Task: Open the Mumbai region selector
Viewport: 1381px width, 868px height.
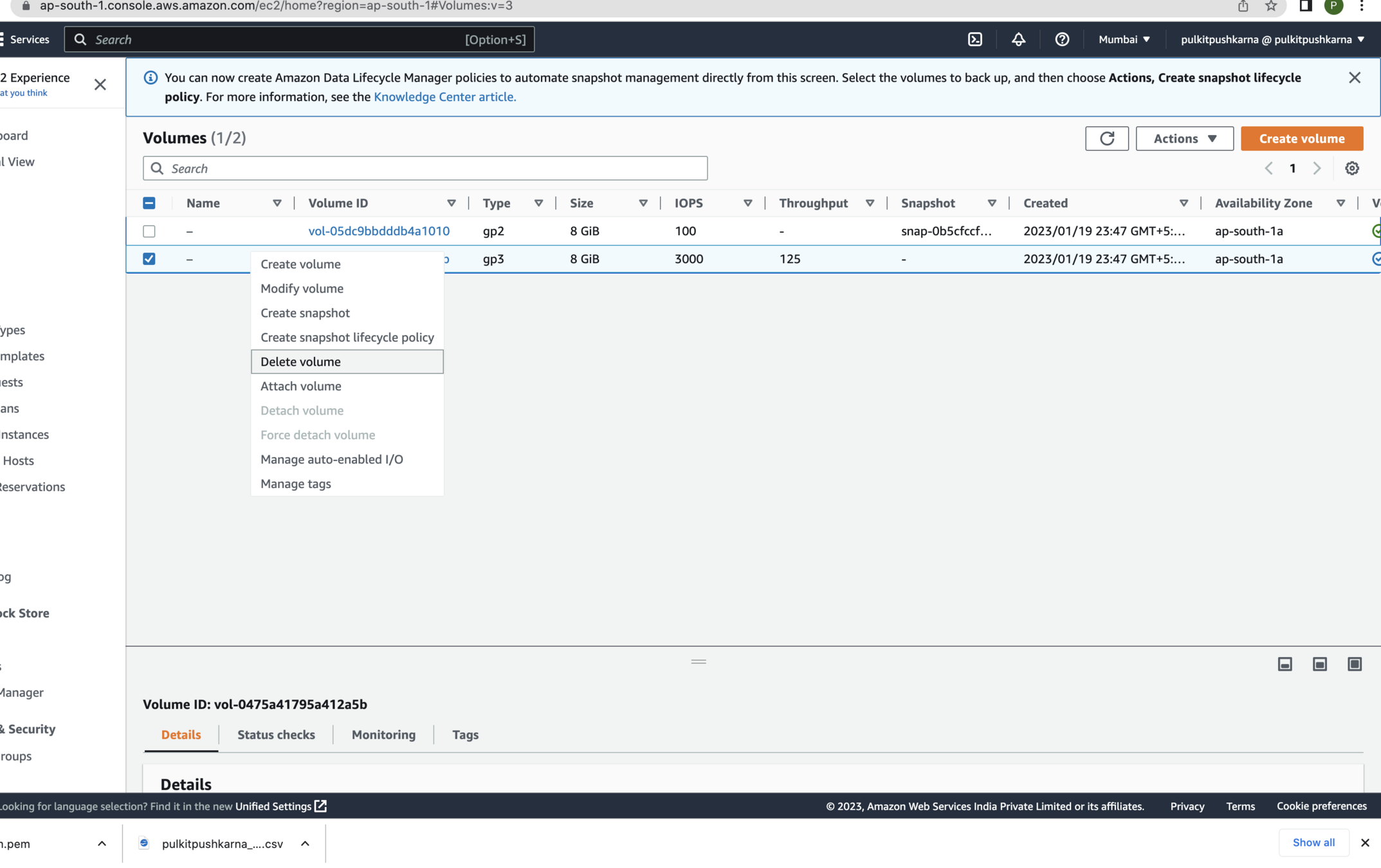Action: coord(1124,39)
